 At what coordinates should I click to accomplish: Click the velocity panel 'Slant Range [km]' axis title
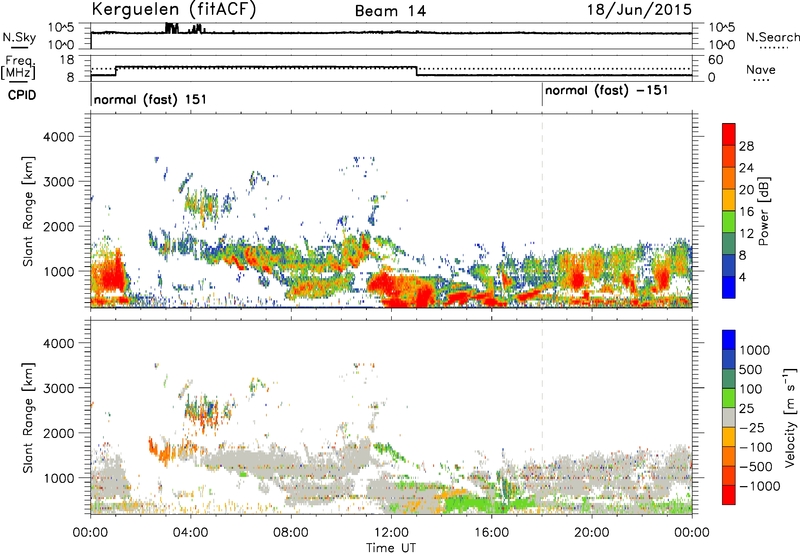tap(28, 418)
